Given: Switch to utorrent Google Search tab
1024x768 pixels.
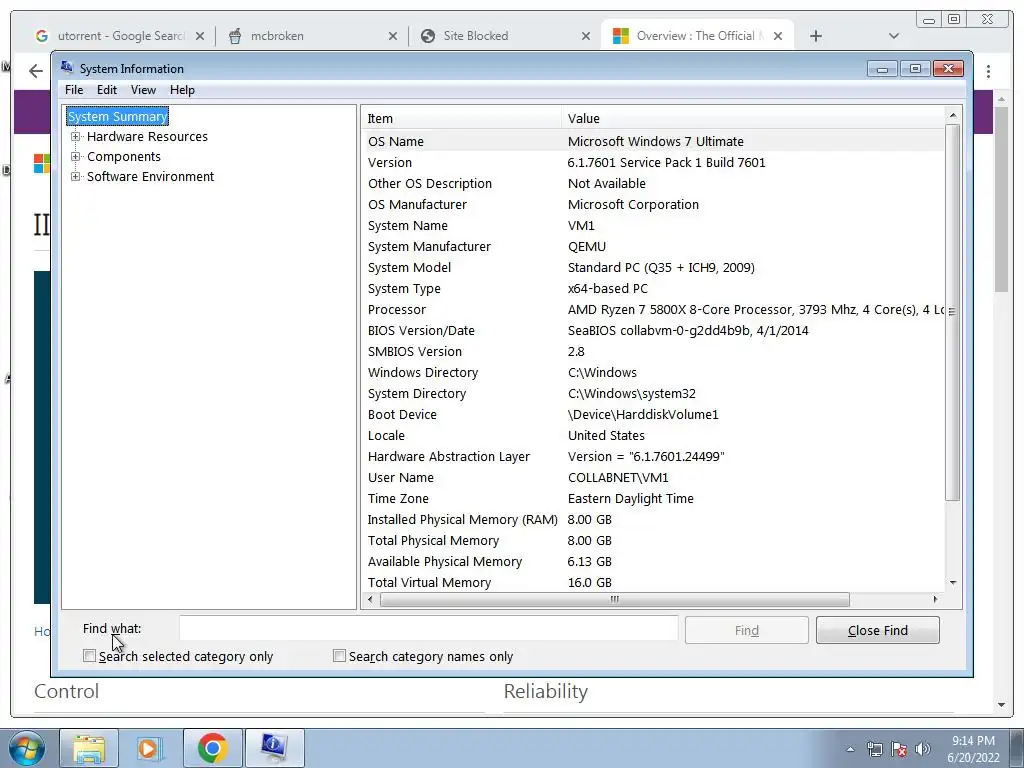Looking at the screenshot, I should (118, 36).
